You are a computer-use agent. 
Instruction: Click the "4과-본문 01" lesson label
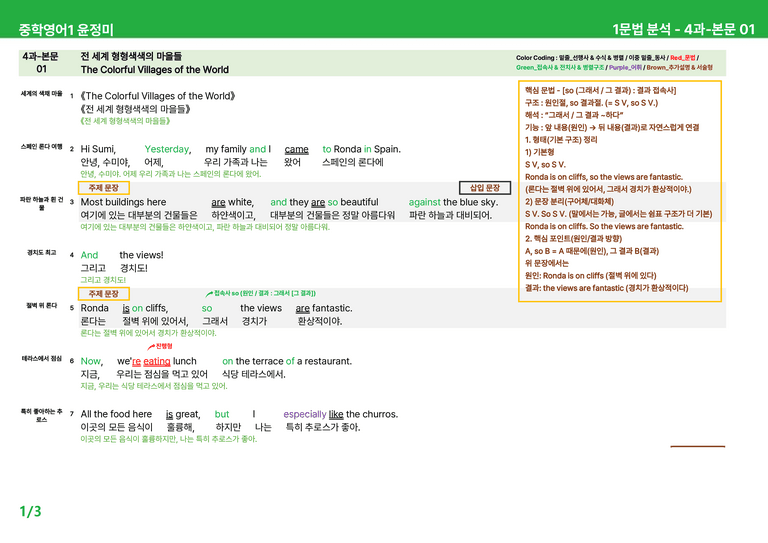[x=41, y=63]
